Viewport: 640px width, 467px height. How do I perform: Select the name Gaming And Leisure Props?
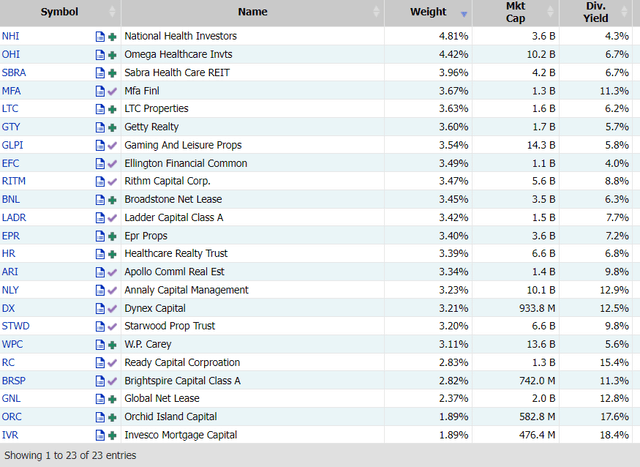pyautogui.click(x=183, y=145)
